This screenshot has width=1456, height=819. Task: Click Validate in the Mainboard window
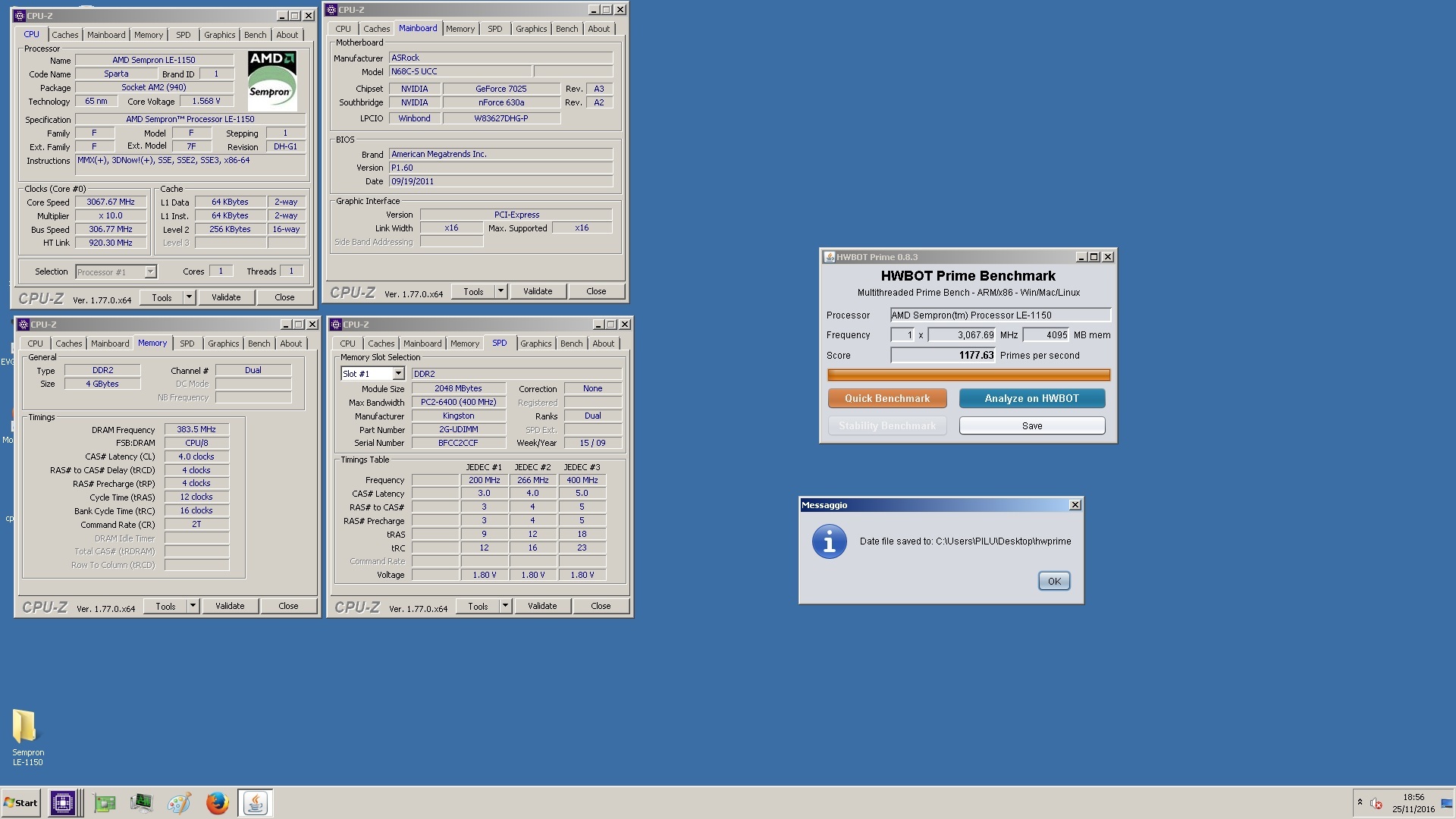click(x=538, y=291)
